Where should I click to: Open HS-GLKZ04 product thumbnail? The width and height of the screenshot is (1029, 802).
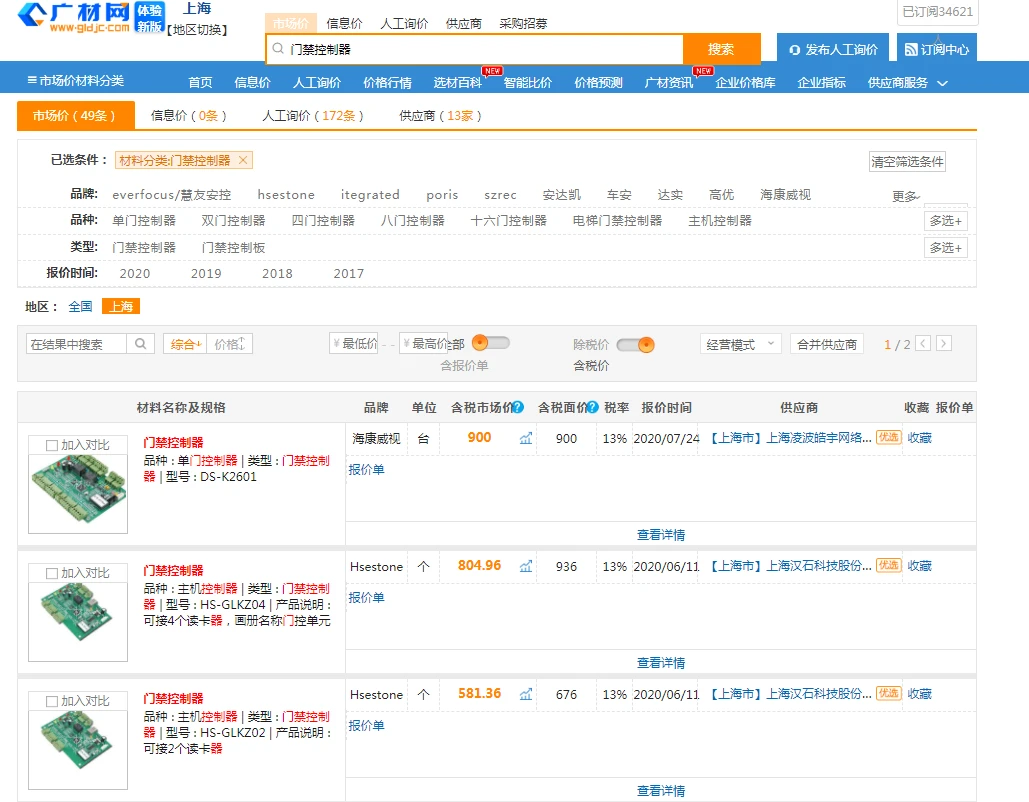point(77,612)
